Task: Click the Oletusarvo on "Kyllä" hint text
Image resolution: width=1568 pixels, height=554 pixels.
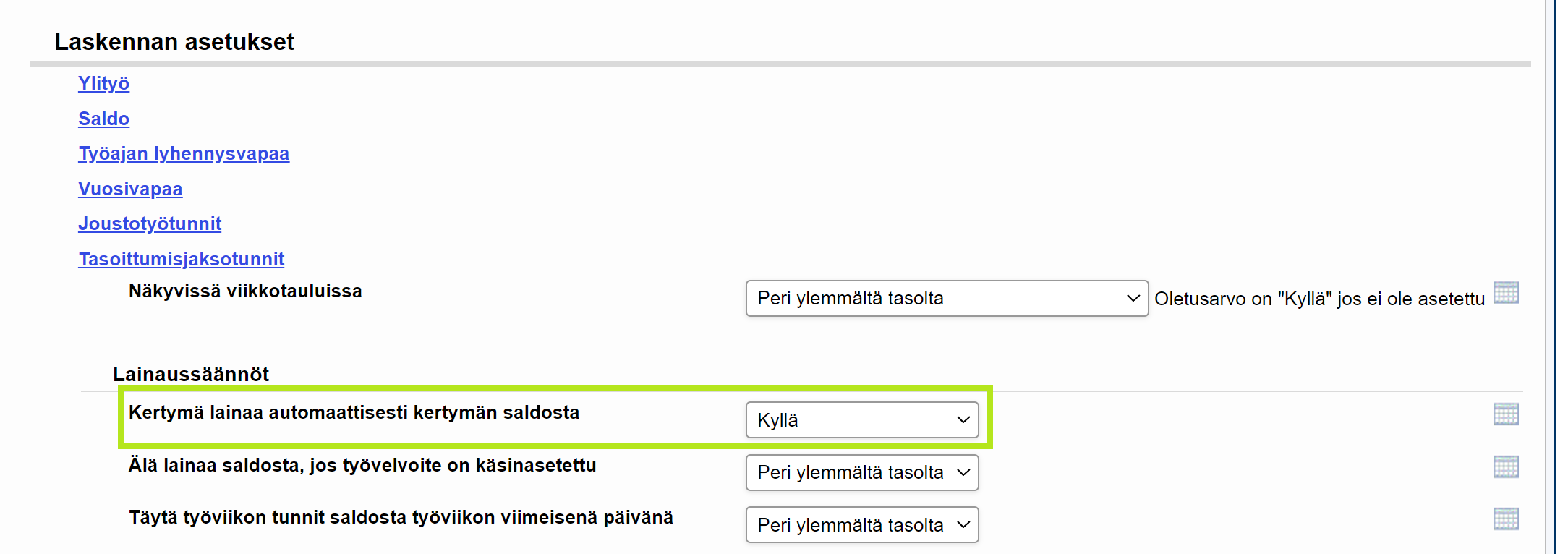Action: coord(1319,299)
